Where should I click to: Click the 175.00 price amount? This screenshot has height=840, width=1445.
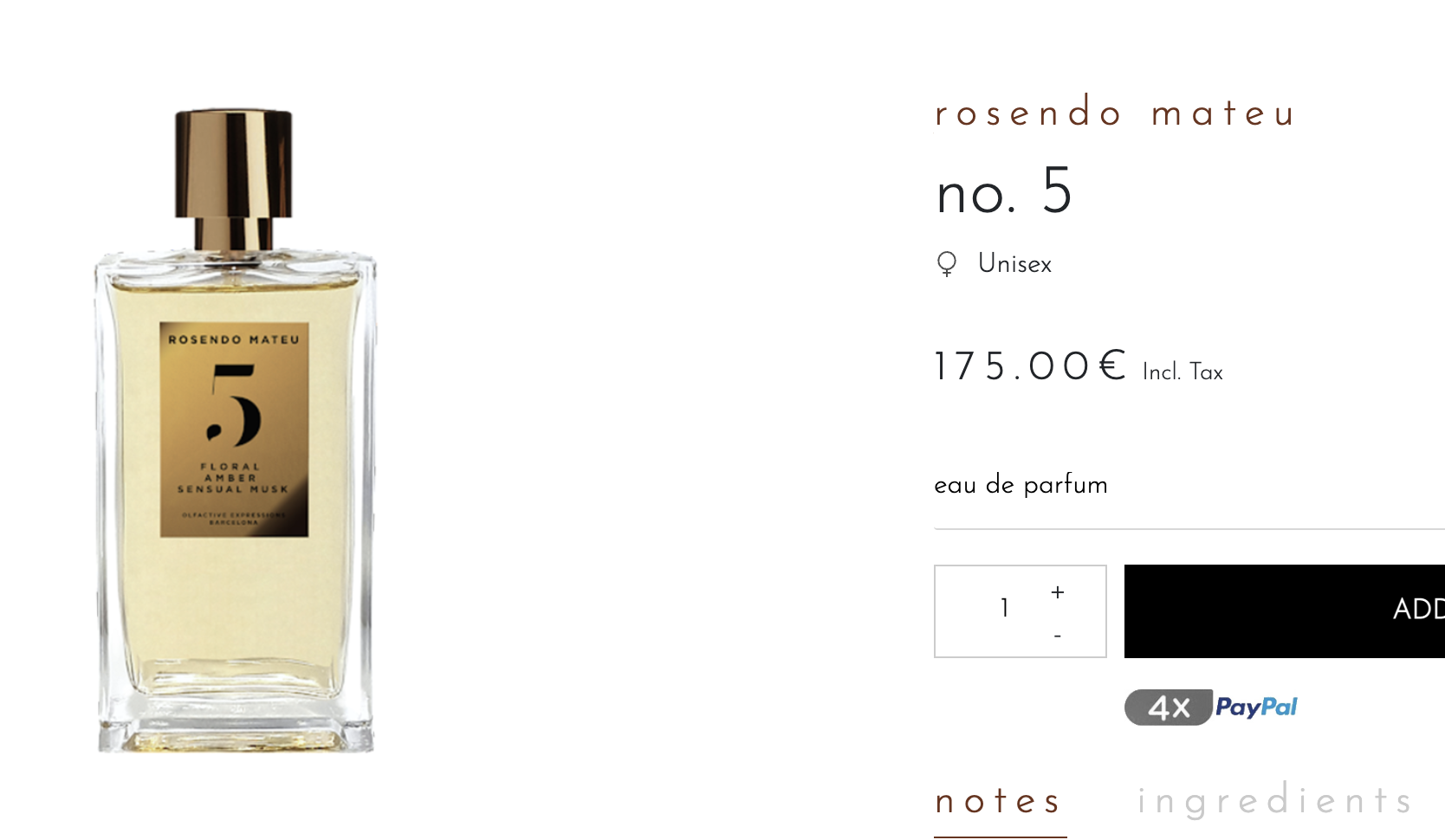pyautogui.click(x=1012, y=367)
